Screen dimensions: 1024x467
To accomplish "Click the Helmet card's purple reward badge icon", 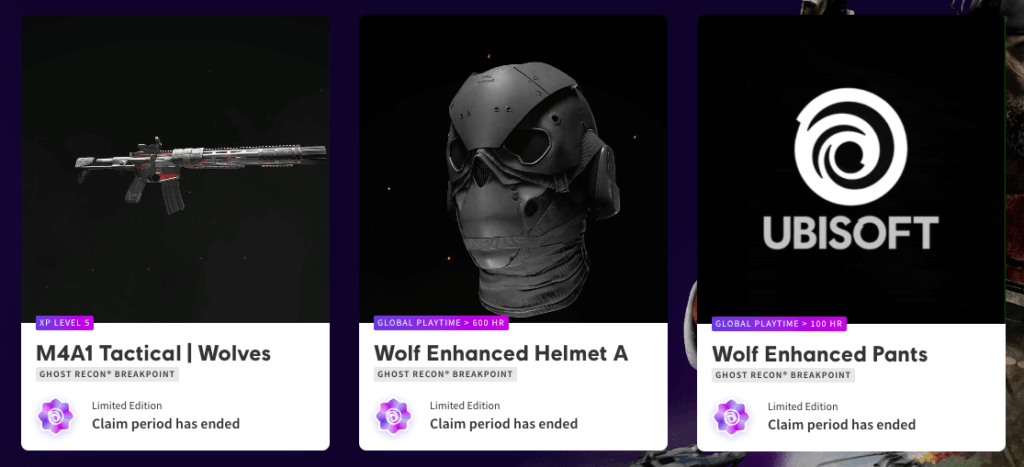I will (x=393, y=416).
